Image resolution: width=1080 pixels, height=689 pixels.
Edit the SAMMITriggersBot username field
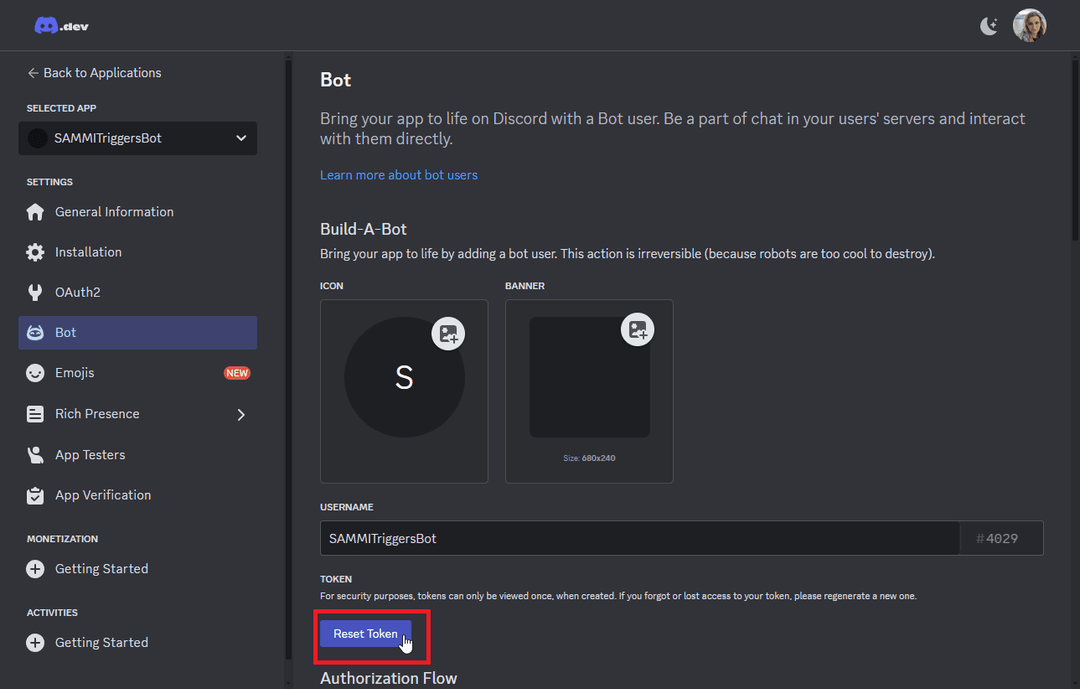[640, 538]
